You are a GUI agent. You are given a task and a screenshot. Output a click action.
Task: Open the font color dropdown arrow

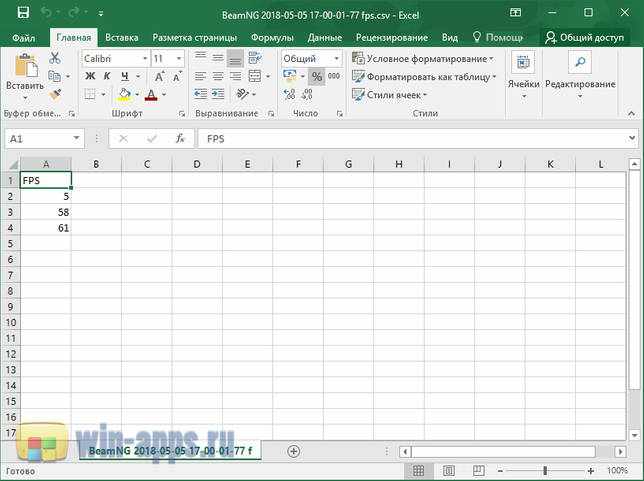[x=164, y=95]
